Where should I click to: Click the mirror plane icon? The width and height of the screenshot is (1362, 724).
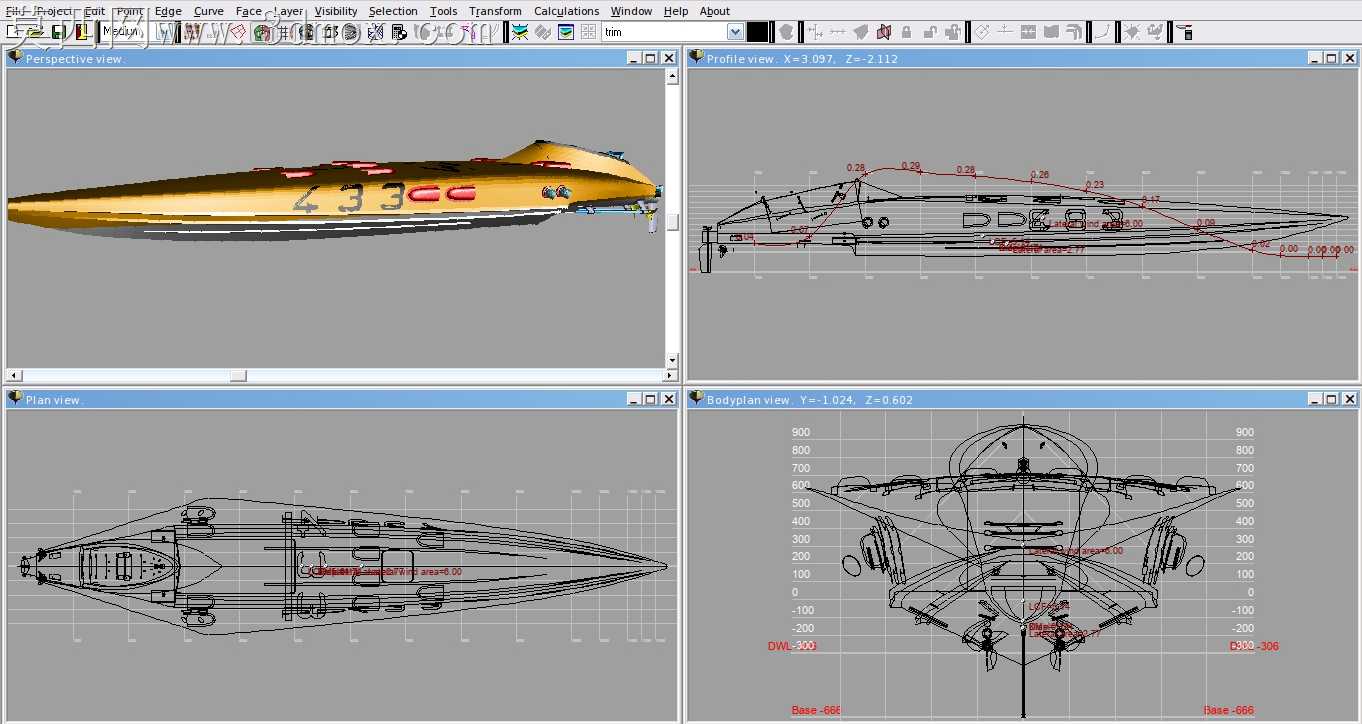point(884,32)
